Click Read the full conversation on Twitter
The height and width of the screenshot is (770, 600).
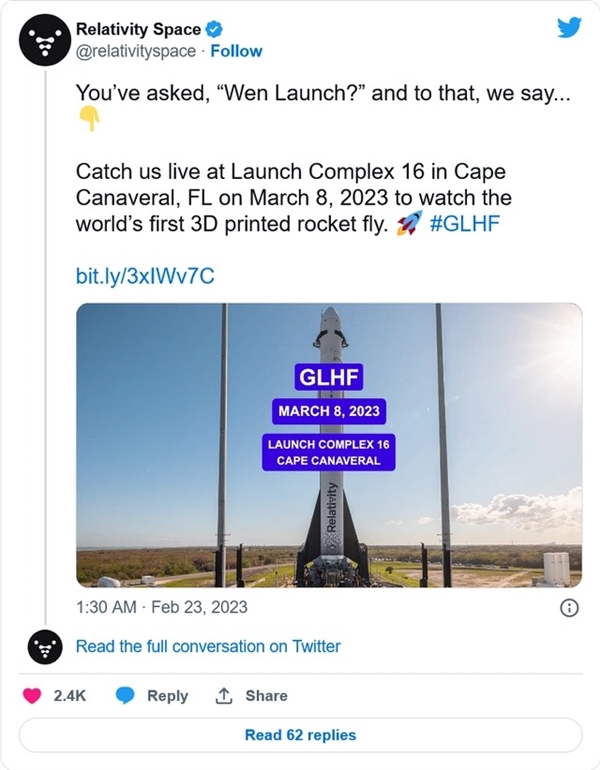coord(208,647)
